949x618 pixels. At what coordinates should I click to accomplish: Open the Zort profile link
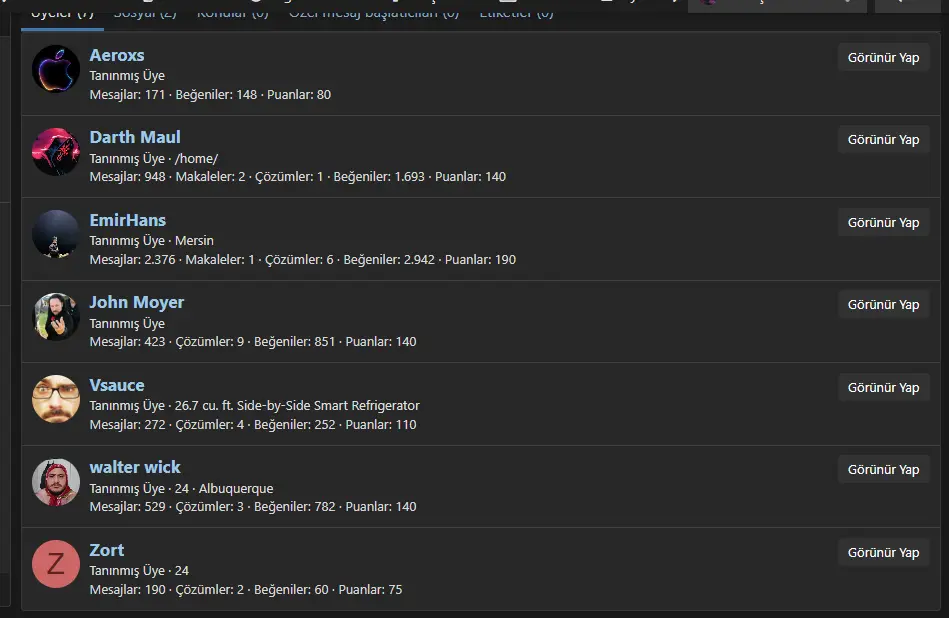pos(107,550)
